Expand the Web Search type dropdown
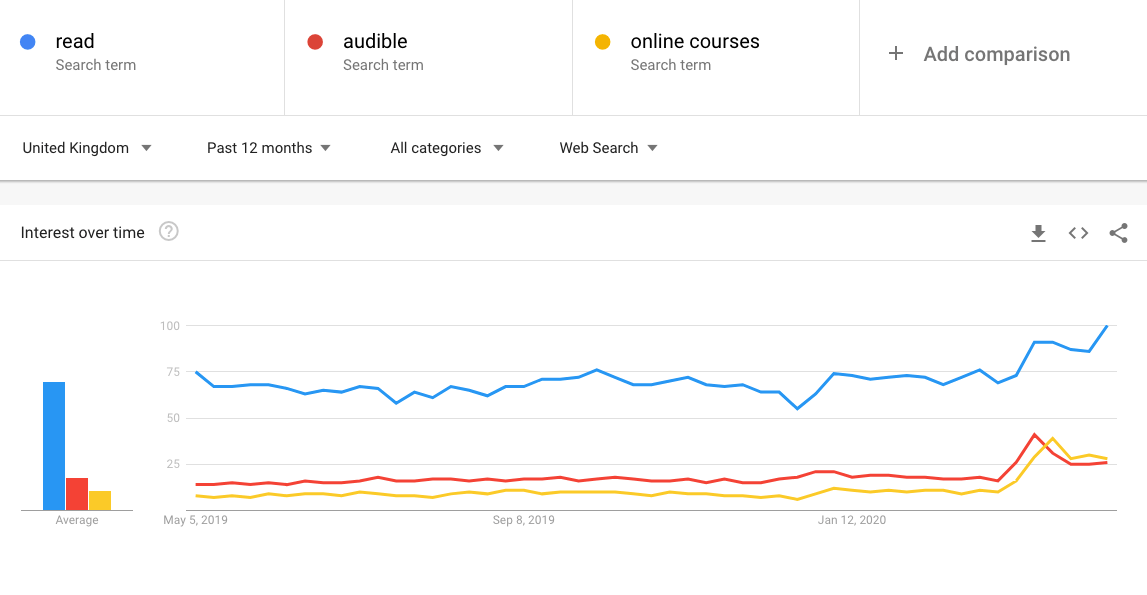The height and width of the screenshot is (595, 1147). (x=608, y=148)
